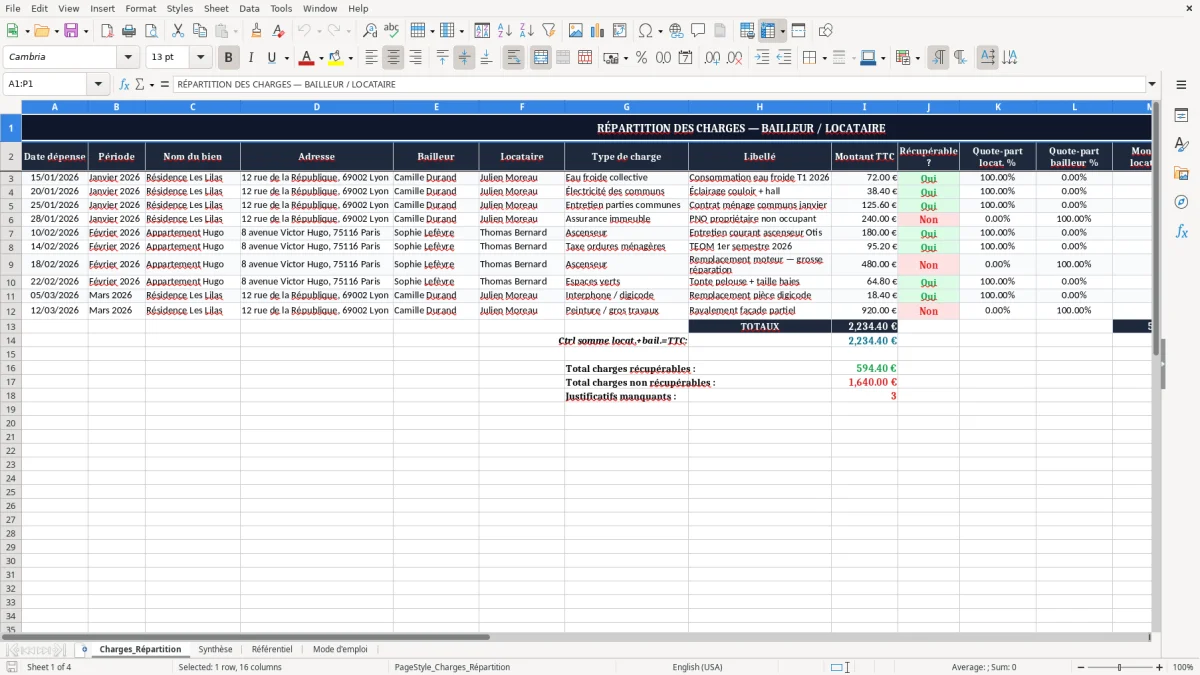Add a decimal place
This screenshot has height=675, width=1200.
pos(713,58)
